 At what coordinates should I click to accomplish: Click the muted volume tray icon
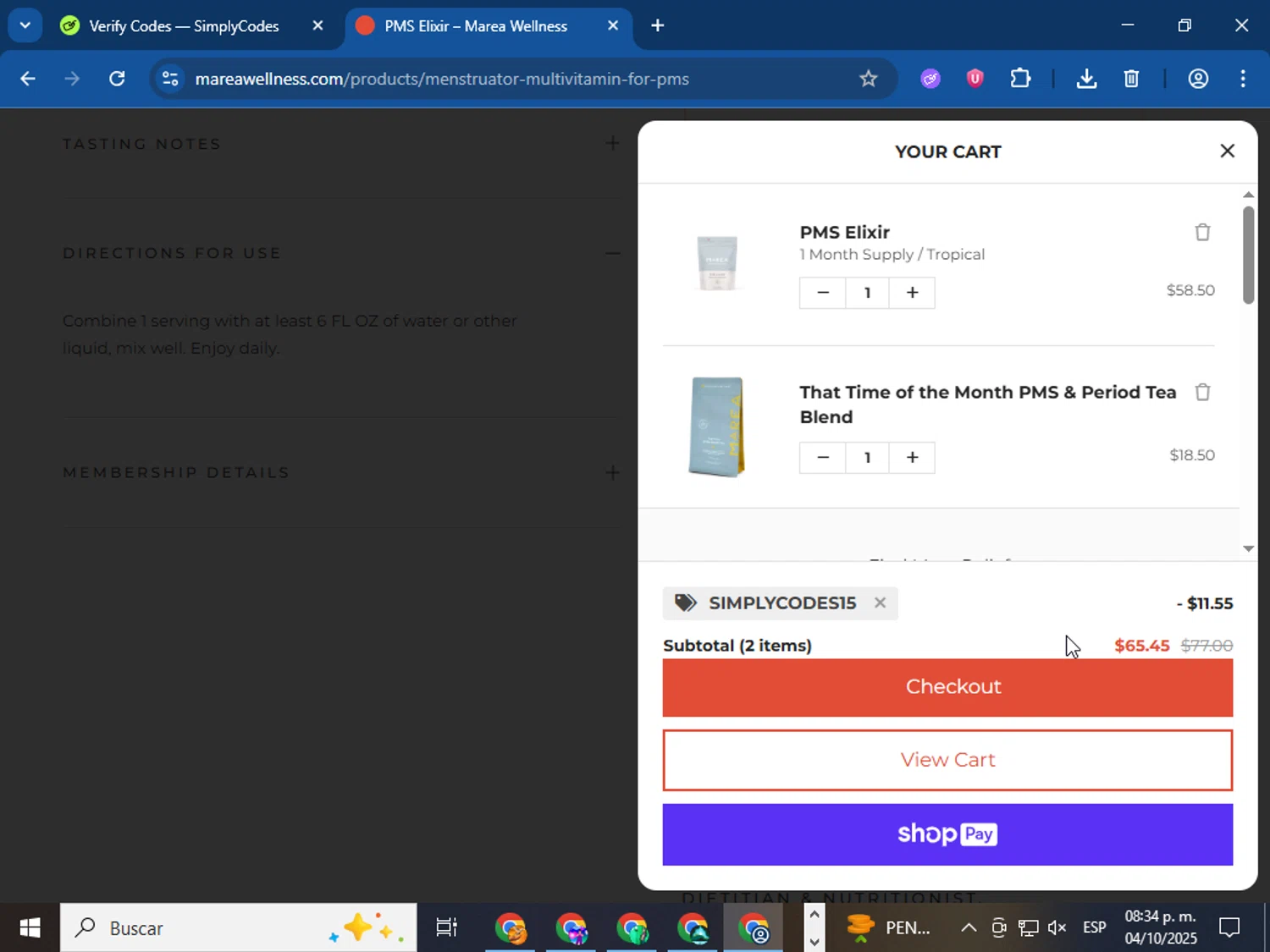point(1057,928)
